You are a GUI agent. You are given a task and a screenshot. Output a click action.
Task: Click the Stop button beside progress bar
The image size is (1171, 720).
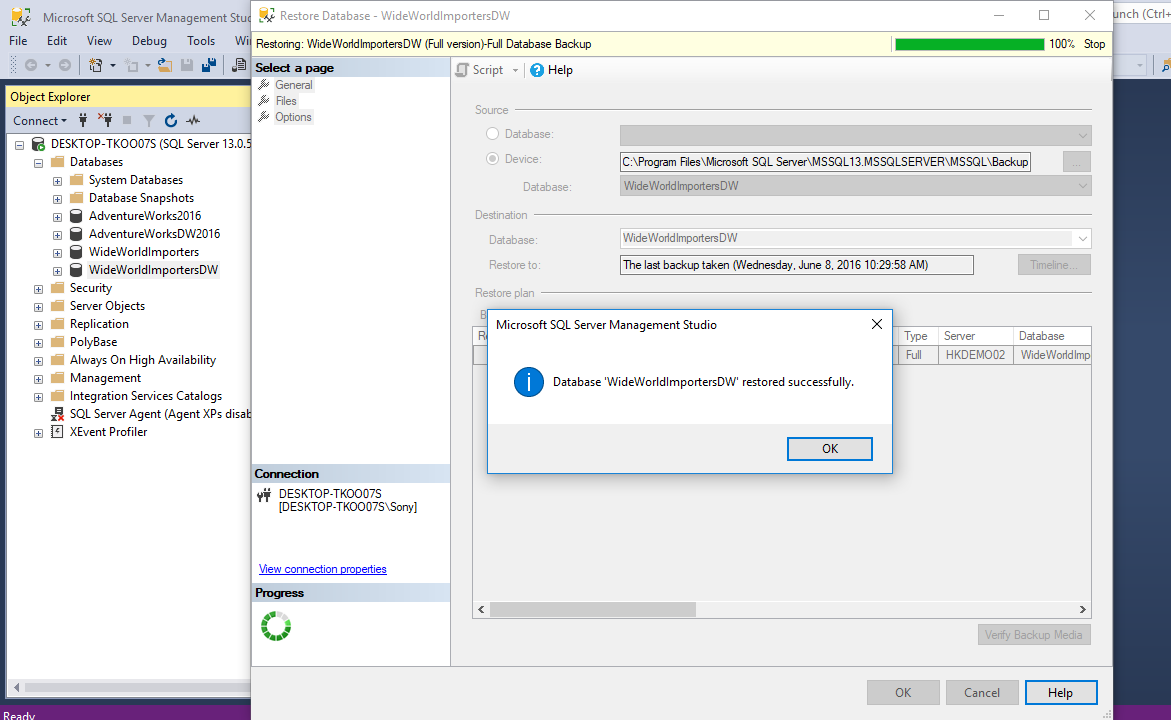1094,44
